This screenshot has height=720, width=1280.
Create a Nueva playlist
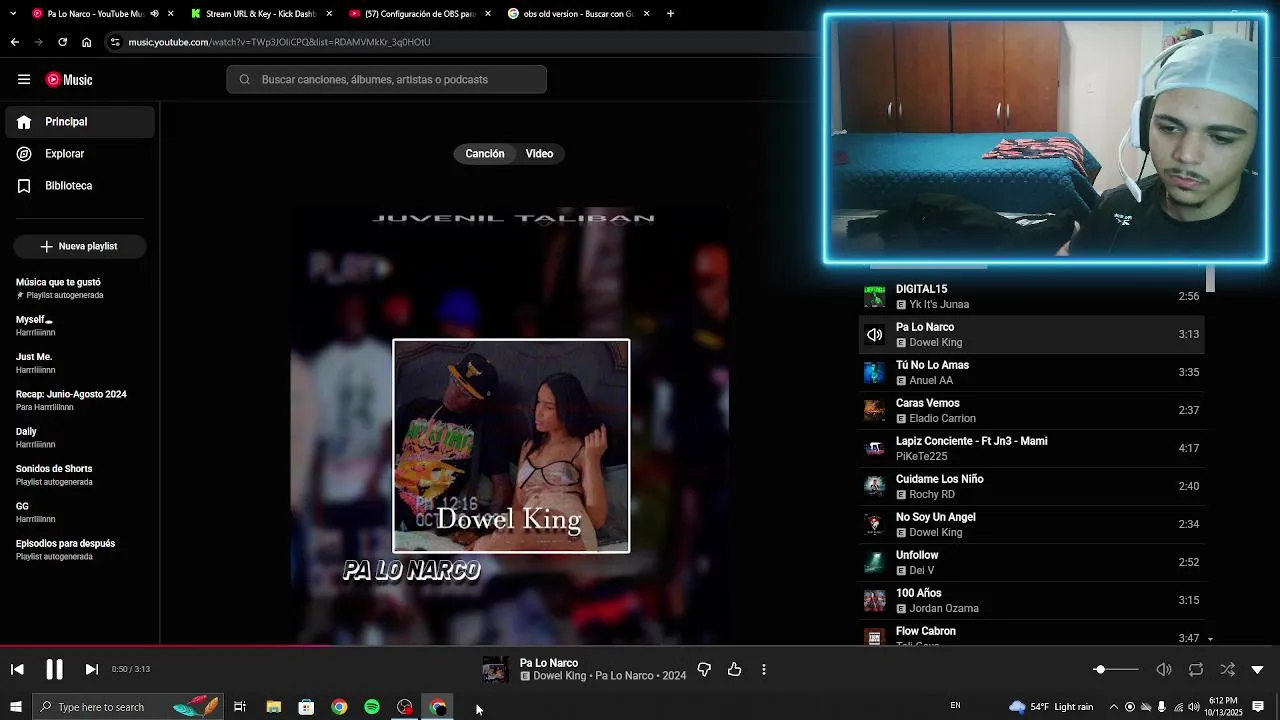pyautogui.click(x=80, y=246)
